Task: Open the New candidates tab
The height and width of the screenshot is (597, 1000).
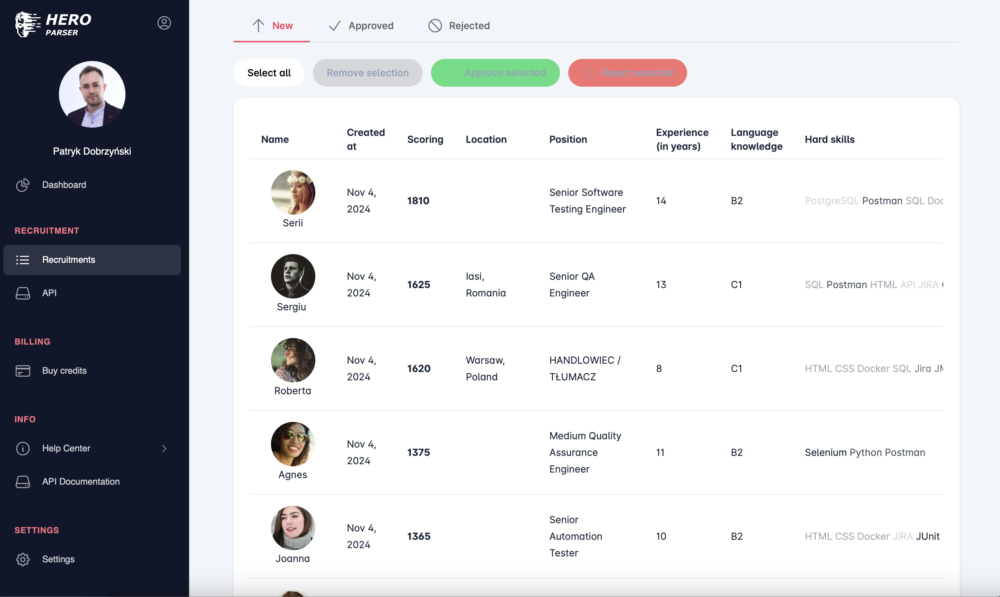Action: 272,26
